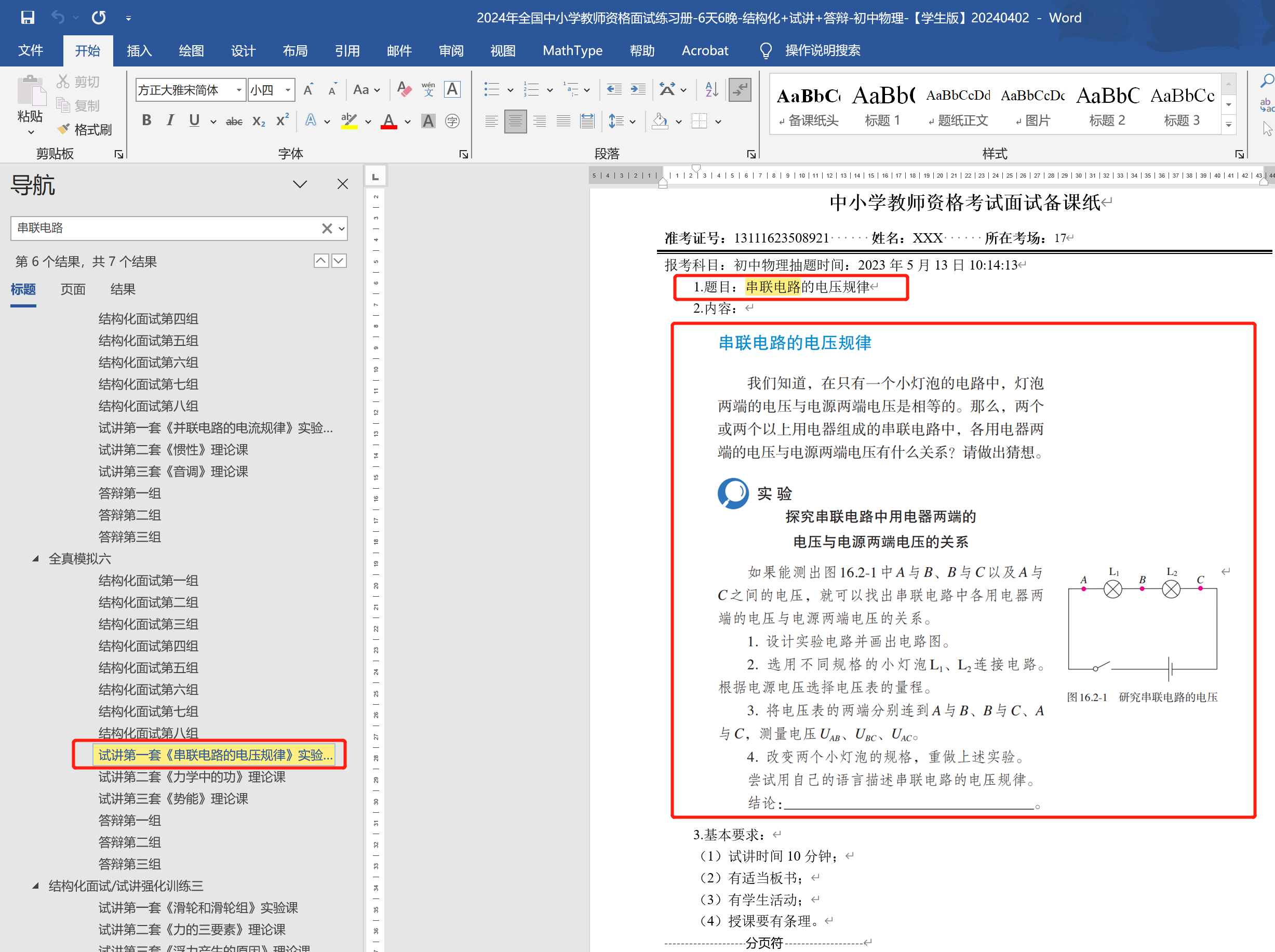Open the font name dropdown
This screenshot has height=952, width=1275.
pos(238,90)
